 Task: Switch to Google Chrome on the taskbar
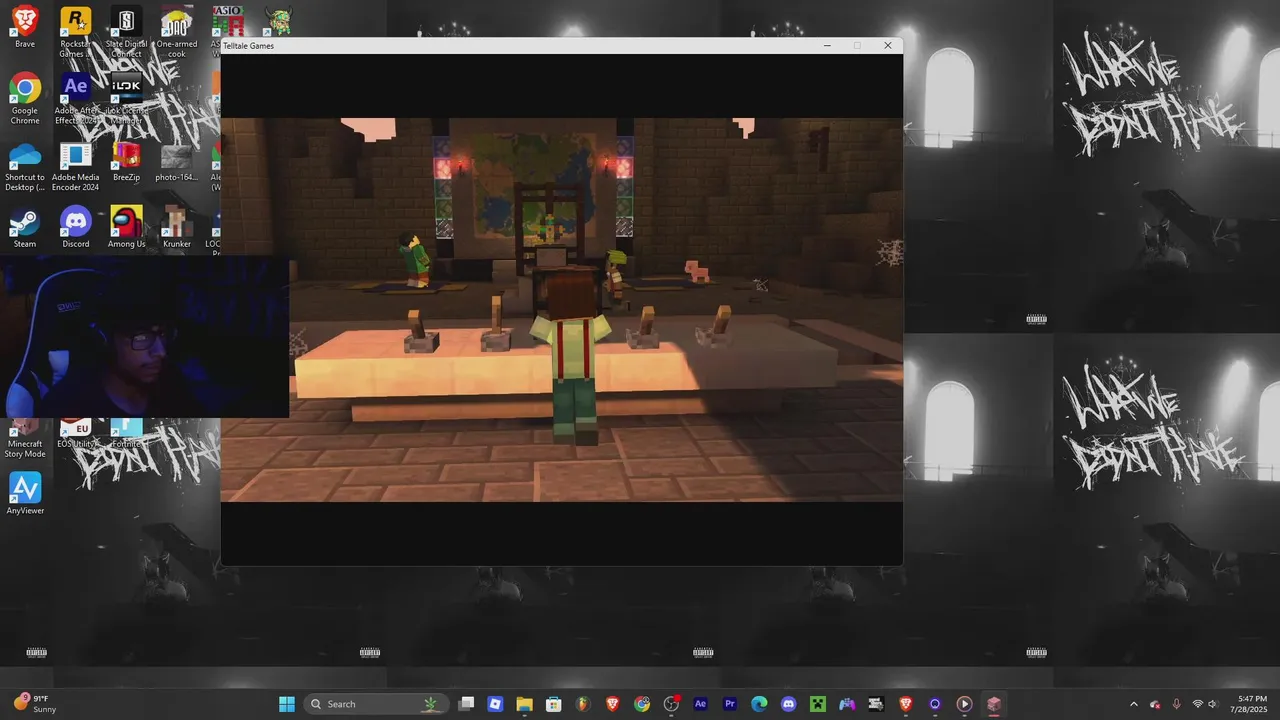tap(642, 704)
